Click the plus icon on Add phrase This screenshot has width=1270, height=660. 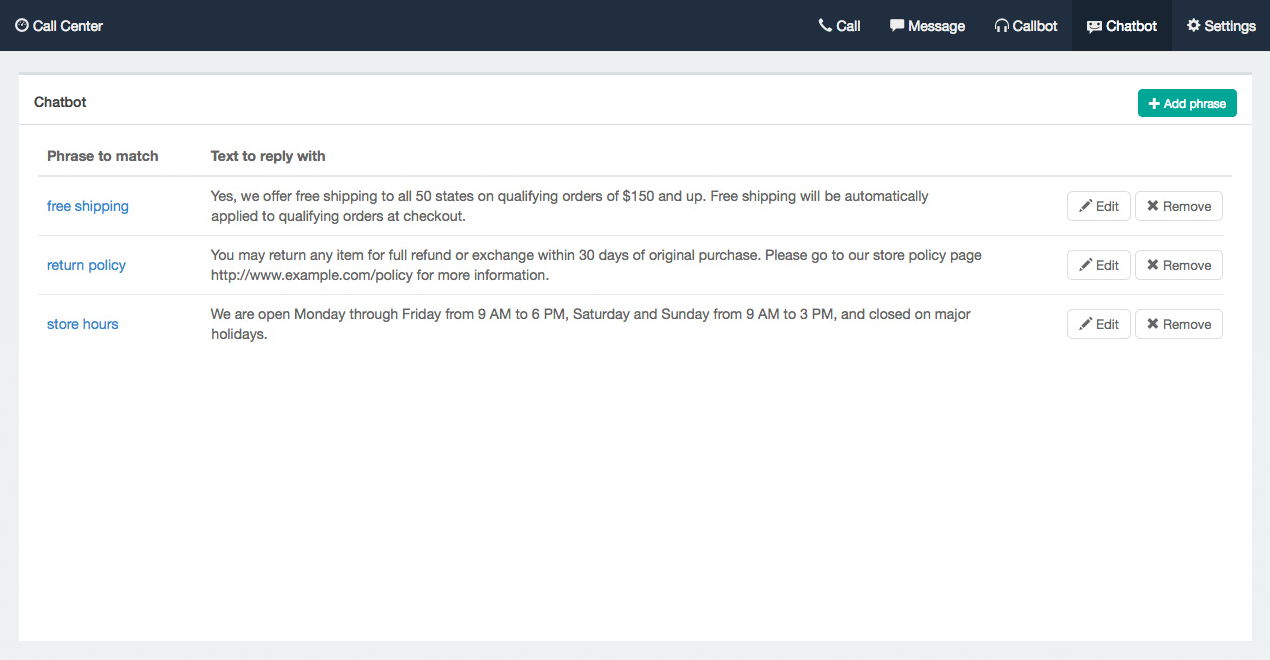(1154, 104)
